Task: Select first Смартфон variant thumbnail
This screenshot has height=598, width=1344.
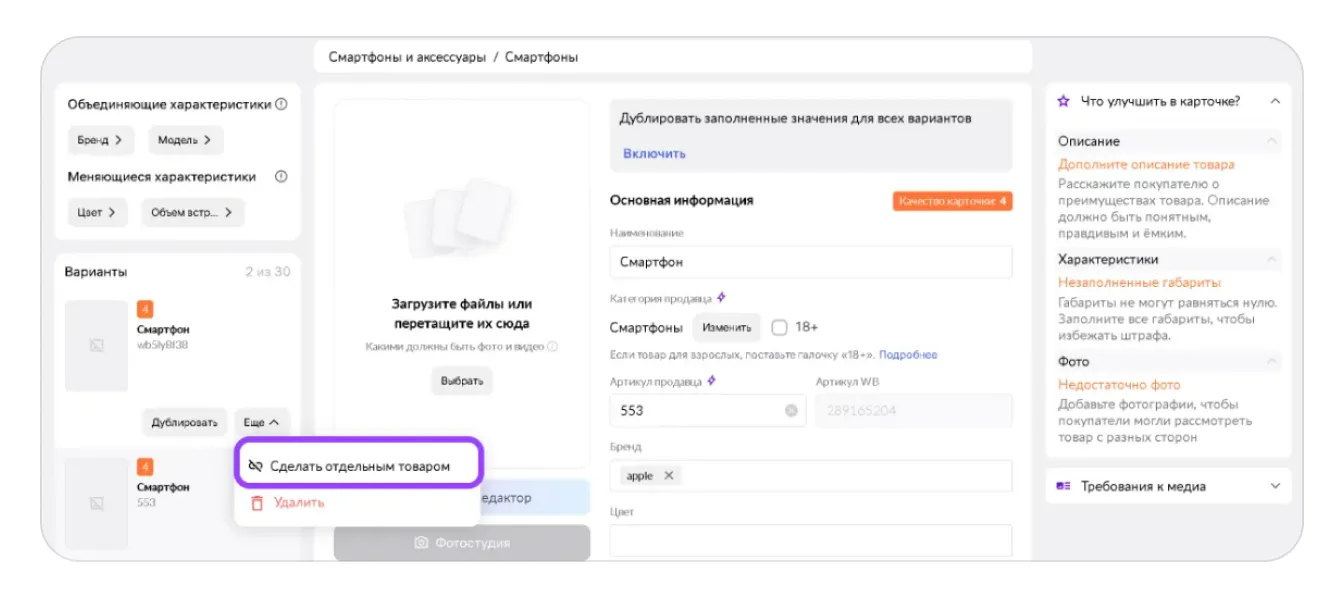Action: 96,346
